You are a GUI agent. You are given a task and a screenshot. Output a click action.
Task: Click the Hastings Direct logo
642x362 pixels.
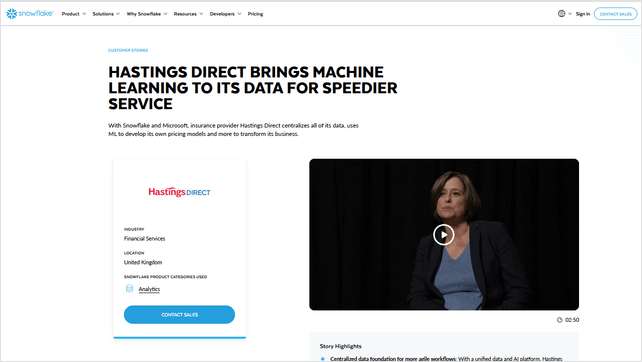coord(179,192)
